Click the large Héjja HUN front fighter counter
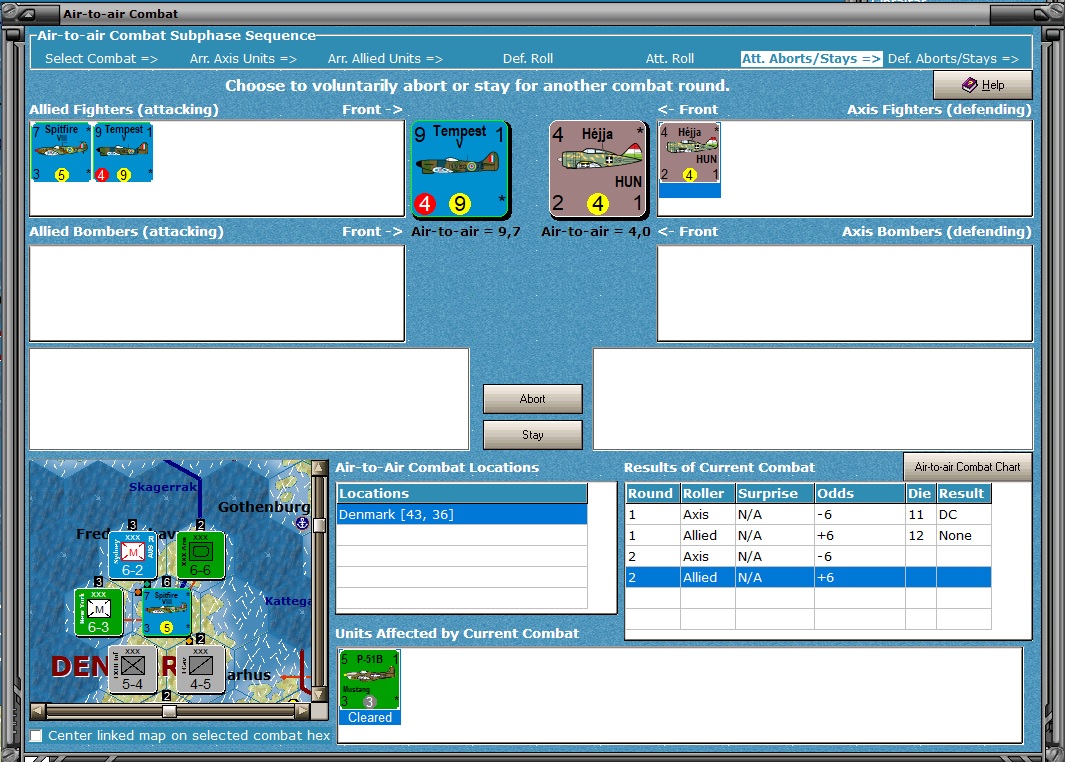1065x762 pixels. 598,170
